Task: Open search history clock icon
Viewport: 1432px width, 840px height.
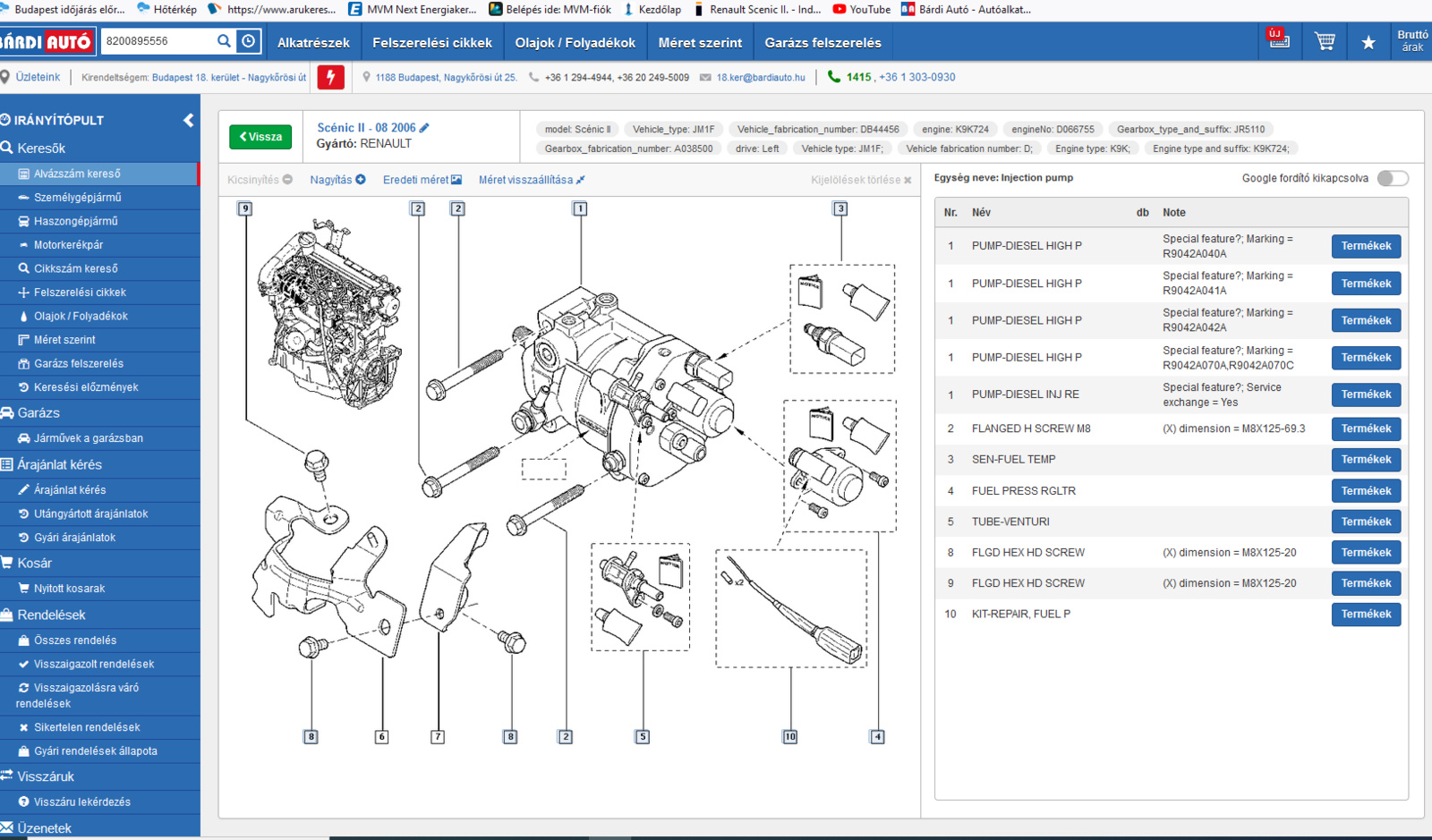Action: [x=249, y=41]
